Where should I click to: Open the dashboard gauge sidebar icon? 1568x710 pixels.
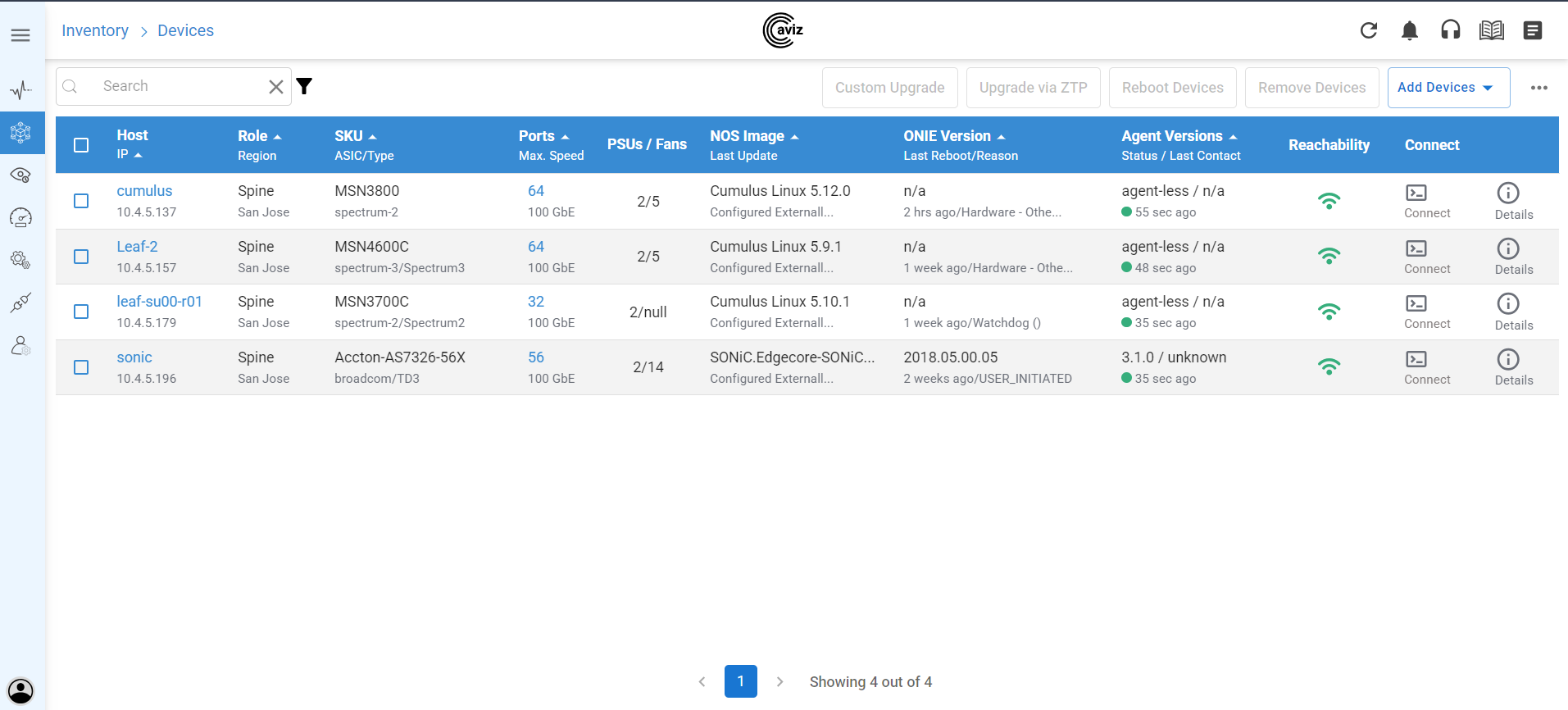point(21,217)
